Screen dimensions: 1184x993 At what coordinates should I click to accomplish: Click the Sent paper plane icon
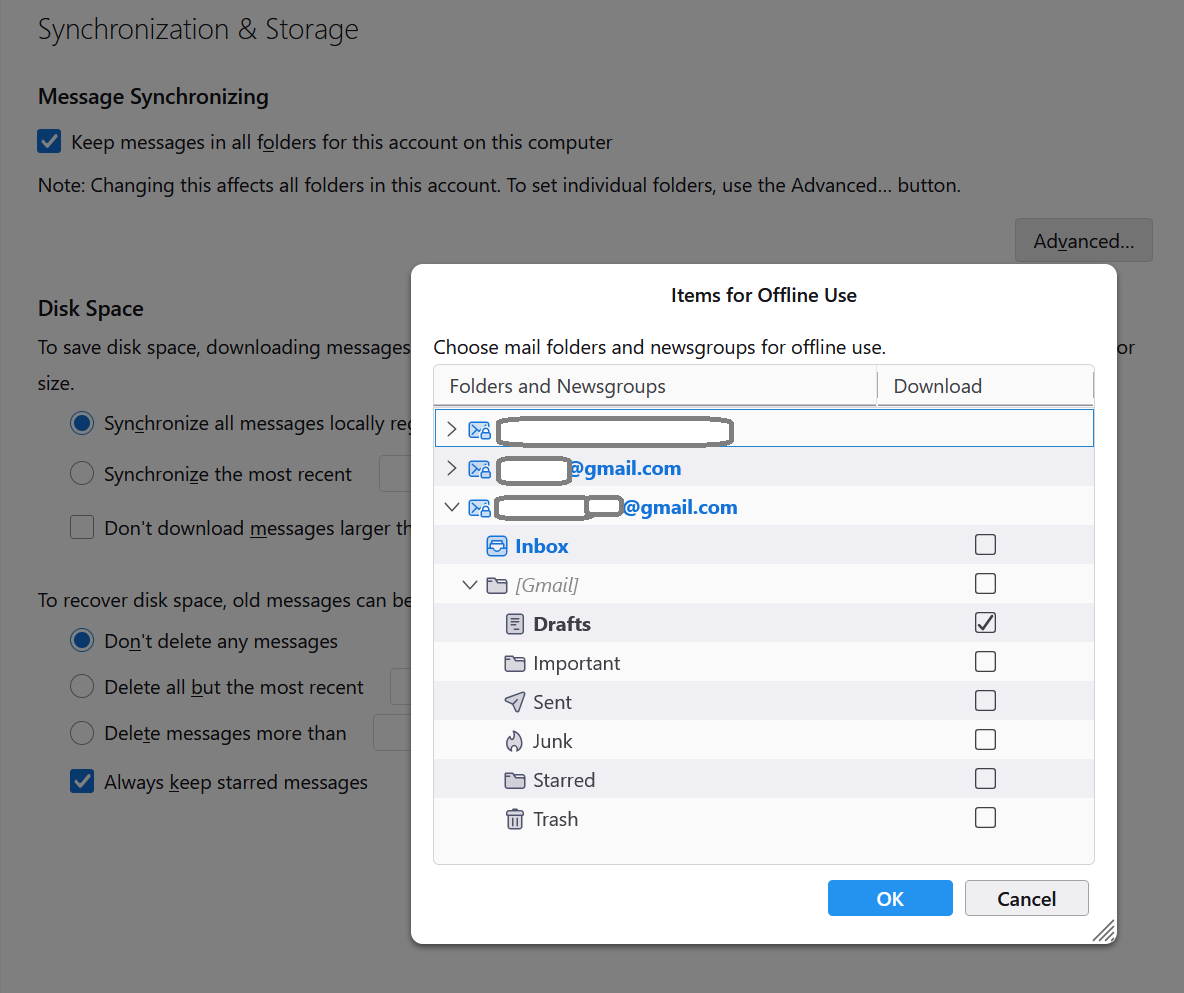(515, 702)
